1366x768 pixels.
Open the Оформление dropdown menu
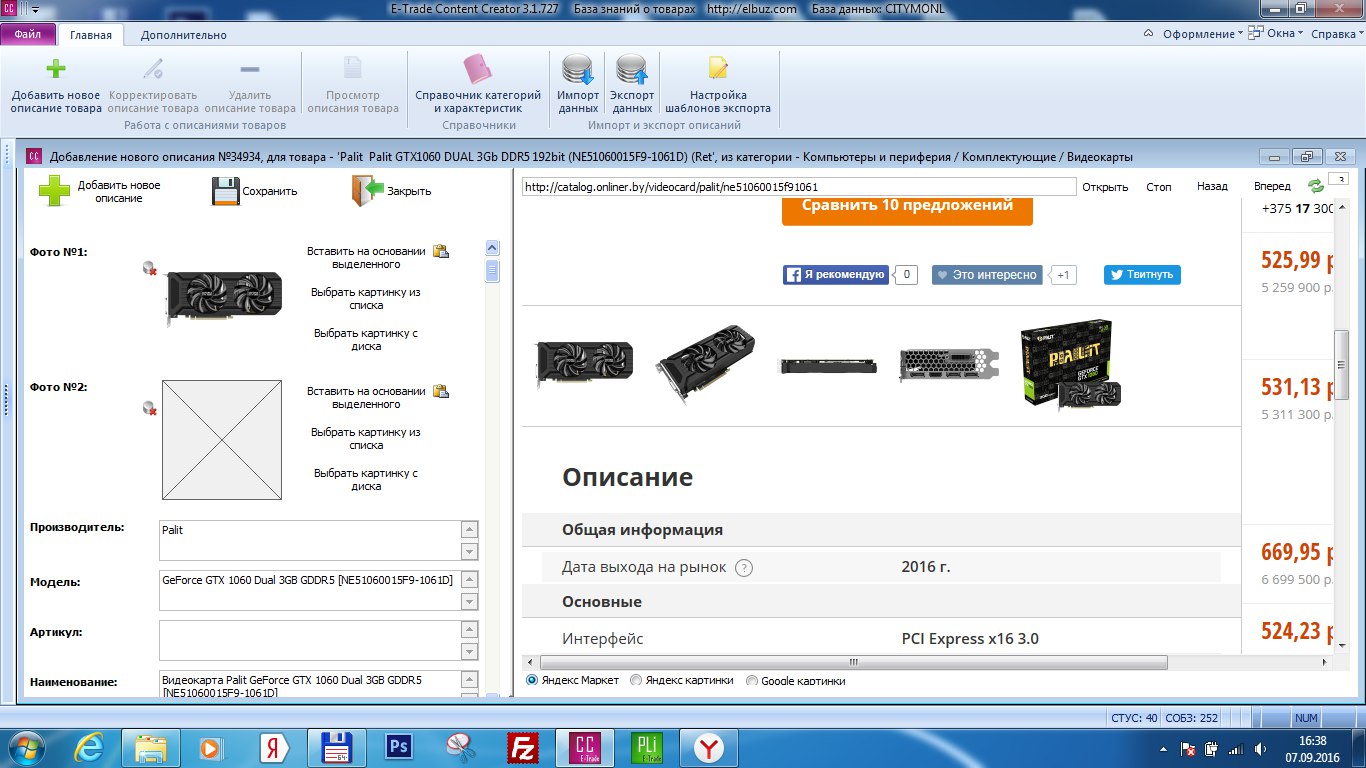tap(1202, 34)
